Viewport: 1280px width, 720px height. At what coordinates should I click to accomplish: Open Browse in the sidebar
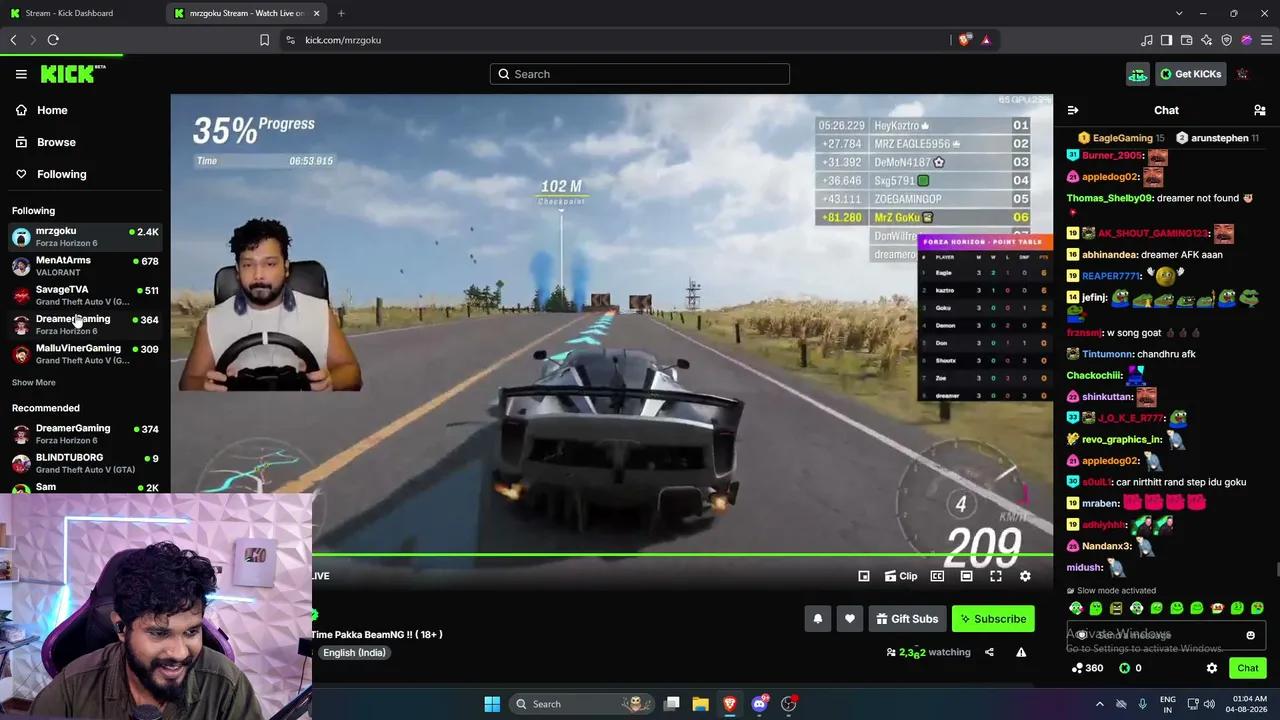coord(56,142)
